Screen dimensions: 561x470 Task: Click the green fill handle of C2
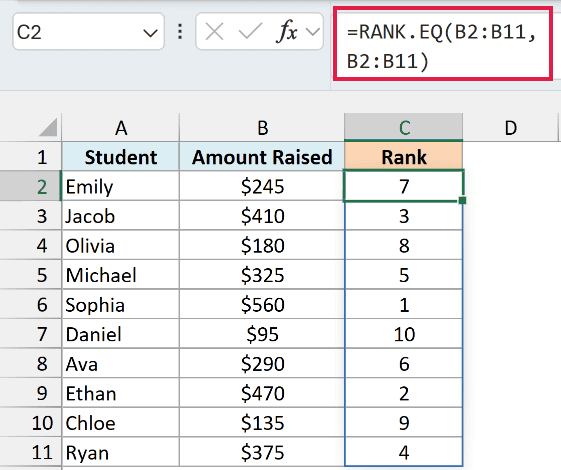(x=462, y=200)
